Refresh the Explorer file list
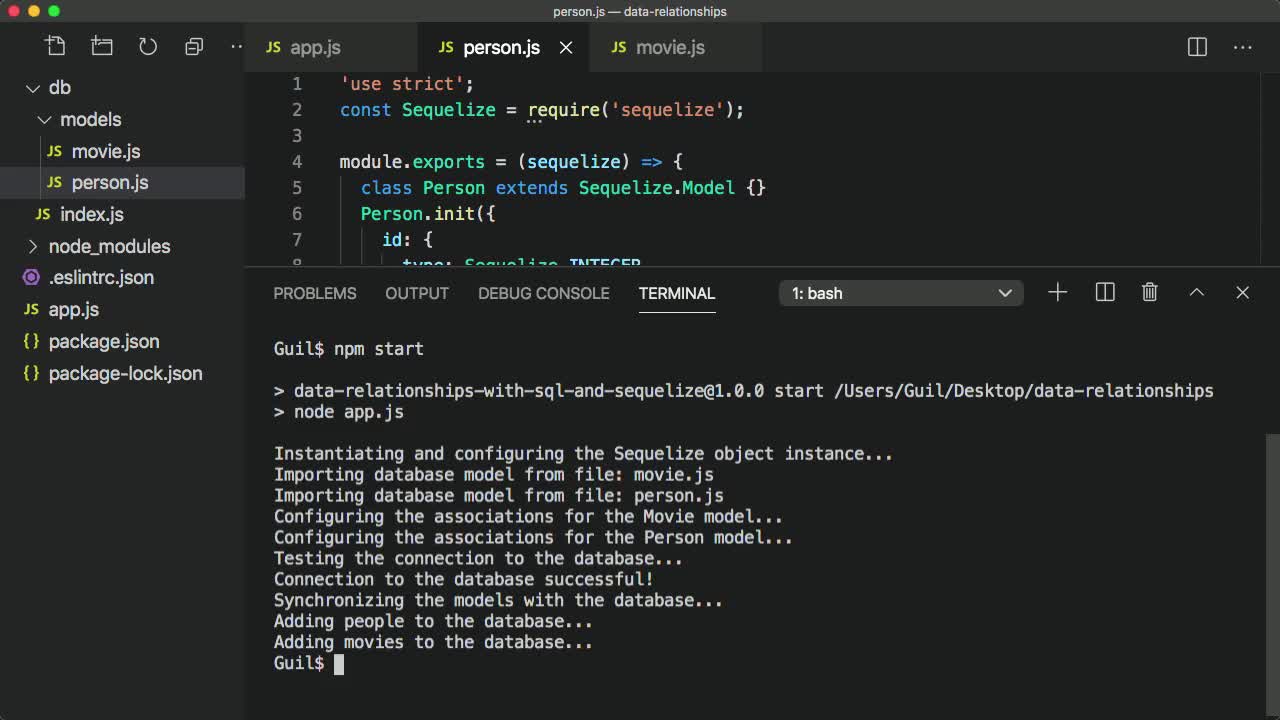Screen dimensions: 1280x720 148,45
